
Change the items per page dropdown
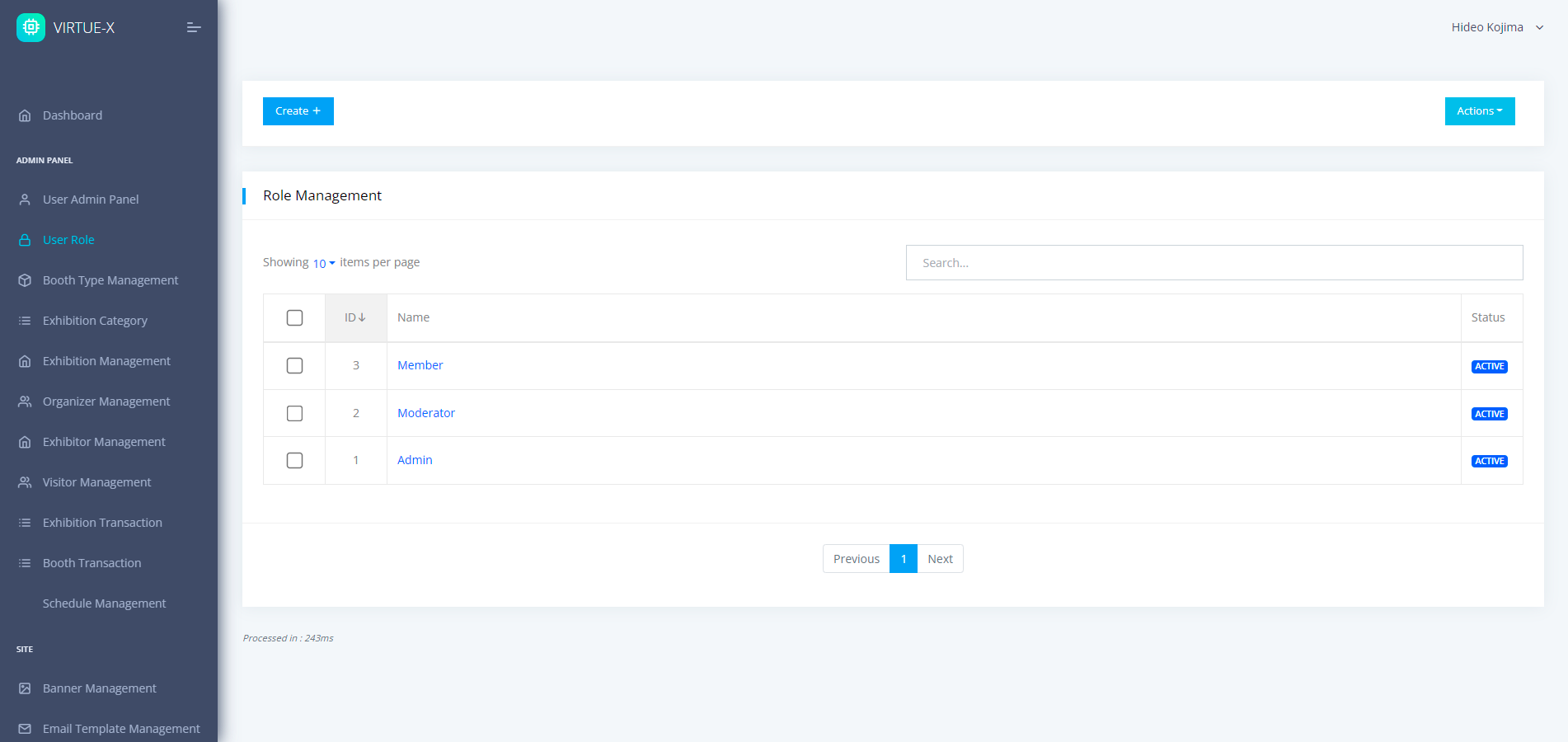(x=323, y=263)
